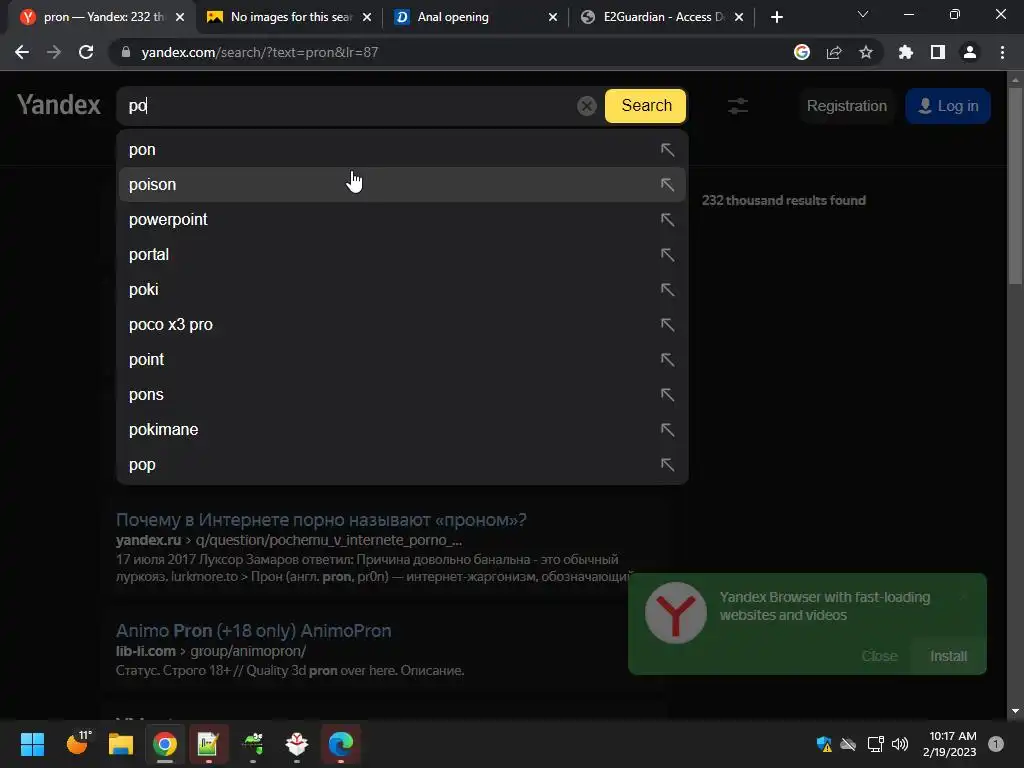Screen dimensions: 1024x768
Task: Switch to the E2Guardian tab
Action: coord(662,17)
